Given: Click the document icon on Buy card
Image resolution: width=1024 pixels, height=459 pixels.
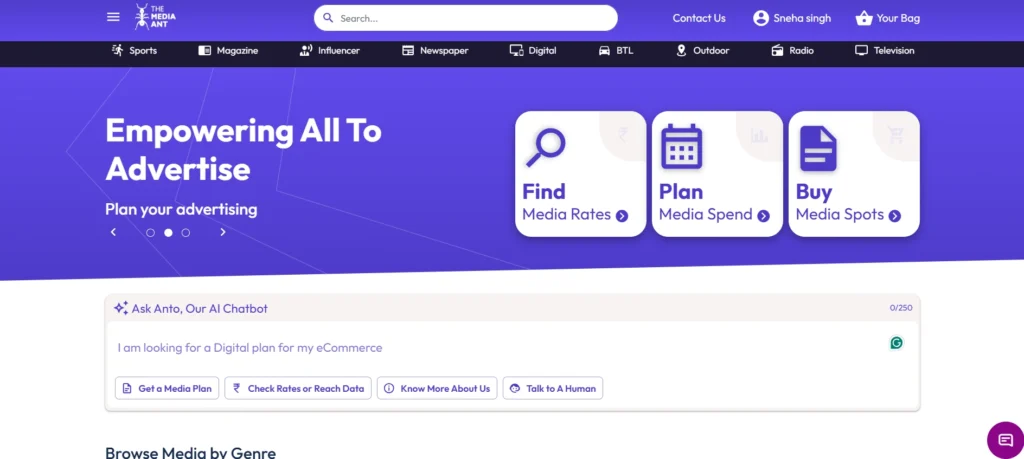Looking at the screenshot, I should pyautogui.click(x=818, y=148).
